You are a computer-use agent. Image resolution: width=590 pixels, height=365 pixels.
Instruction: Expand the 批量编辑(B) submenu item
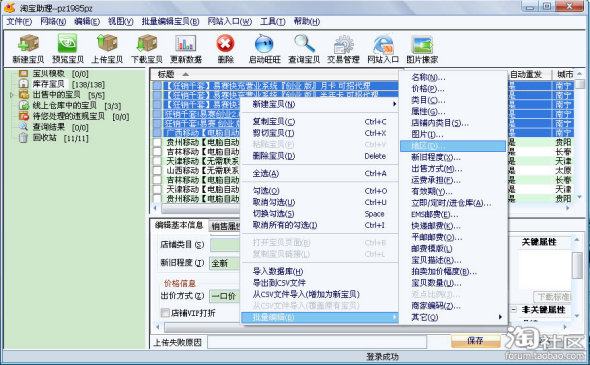click(x=320, y=317)
